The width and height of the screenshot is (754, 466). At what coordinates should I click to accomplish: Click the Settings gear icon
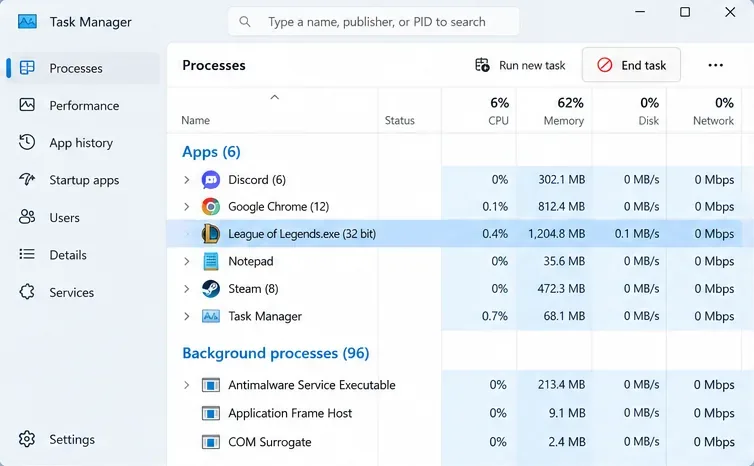click(x=27, y=439)
